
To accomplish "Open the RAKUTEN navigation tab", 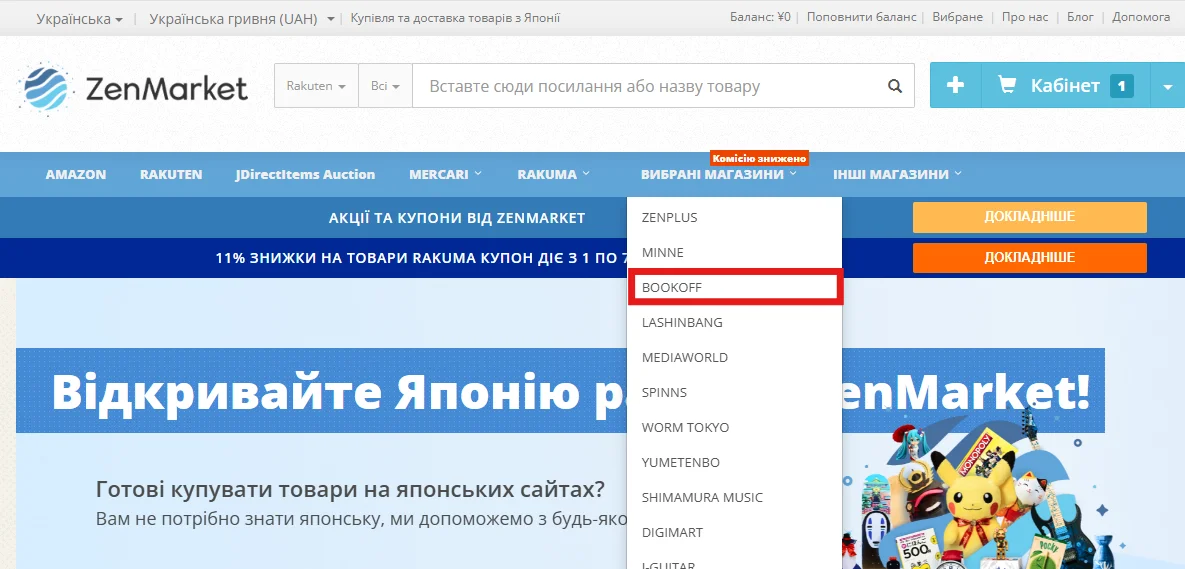I will 171,175.
